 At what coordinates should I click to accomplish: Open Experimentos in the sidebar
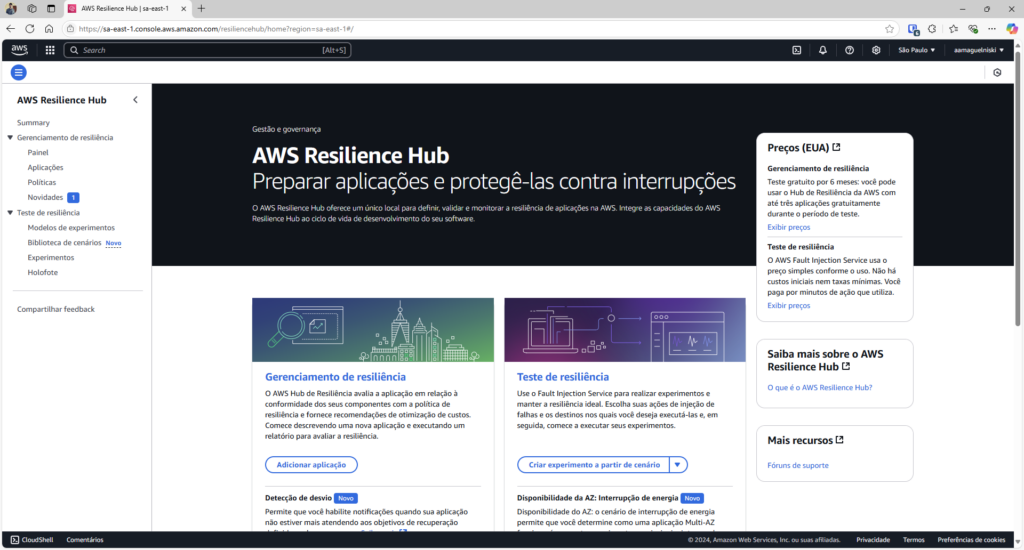51,257
